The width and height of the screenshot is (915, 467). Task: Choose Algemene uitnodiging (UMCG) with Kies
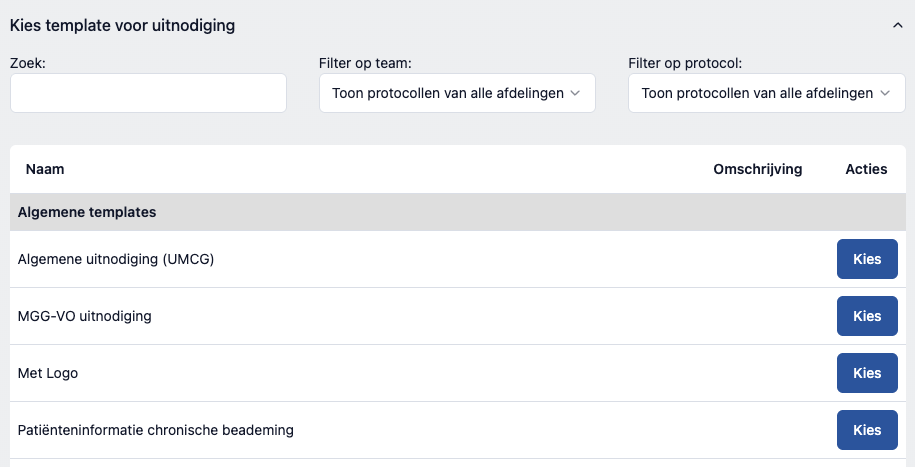(x=867, y=259)
